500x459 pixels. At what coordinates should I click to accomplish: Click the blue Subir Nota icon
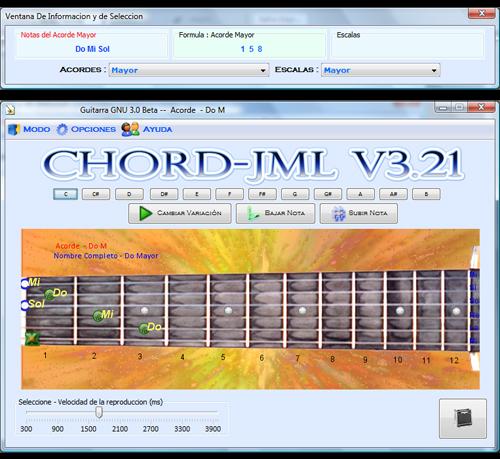339,214
